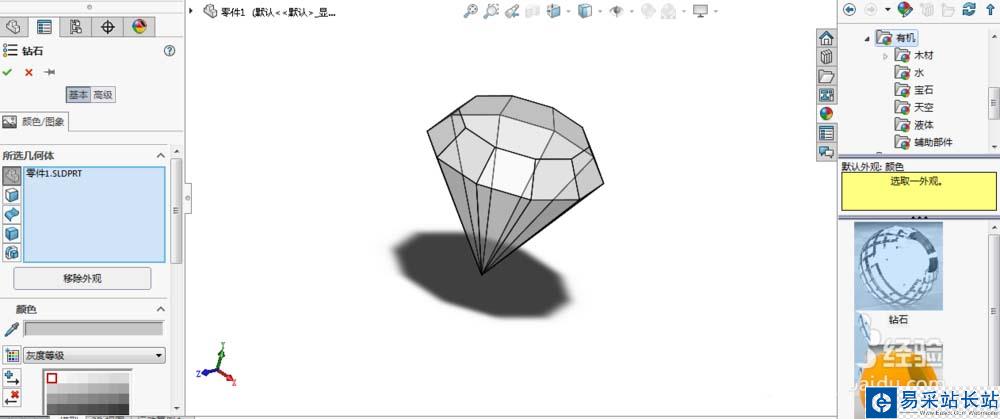1000x419 pixels.
Task: Pick a color with the eyedropper
Action: click(11, 329)
